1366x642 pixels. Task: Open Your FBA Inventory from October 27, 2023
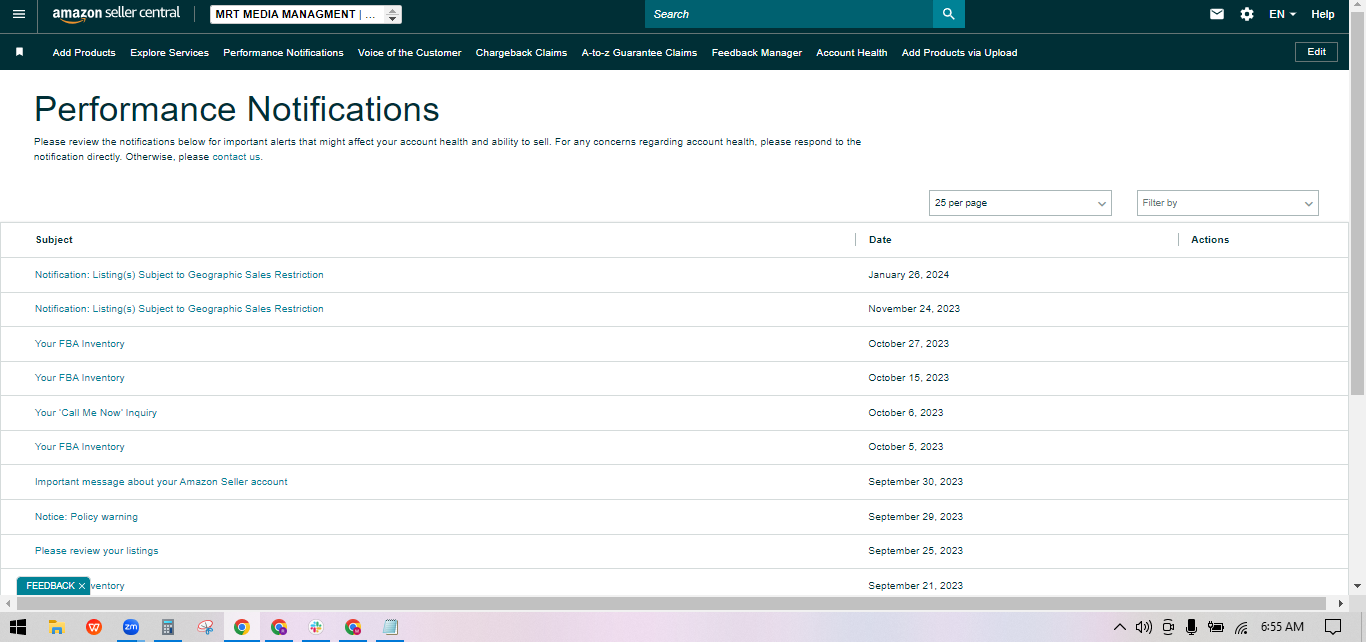click(80, 344)
